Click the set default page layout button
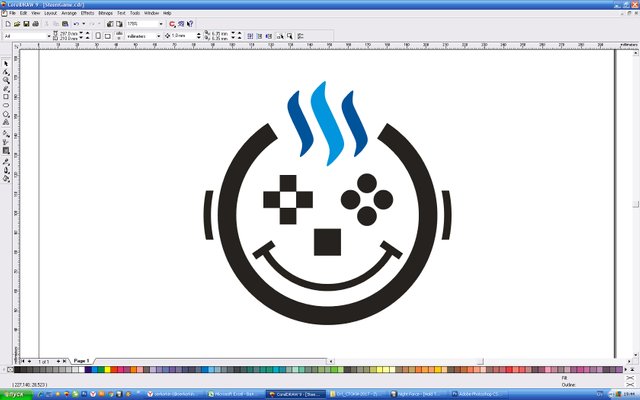This screenshot has height=400, width=640. point(118,36)
